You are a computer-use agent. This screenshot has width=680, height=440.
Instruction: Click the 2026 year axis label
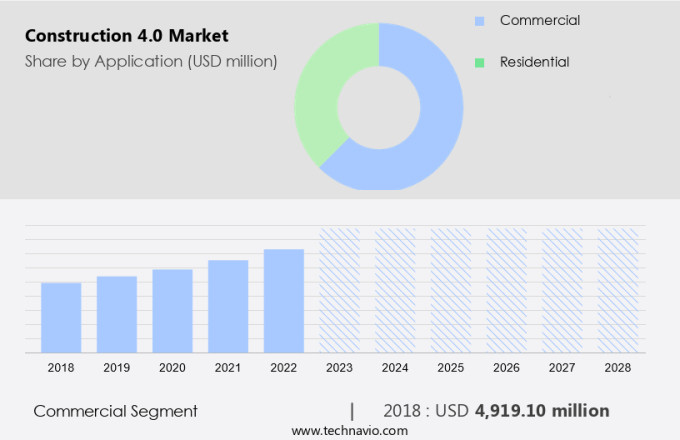[x=506, y=368]
